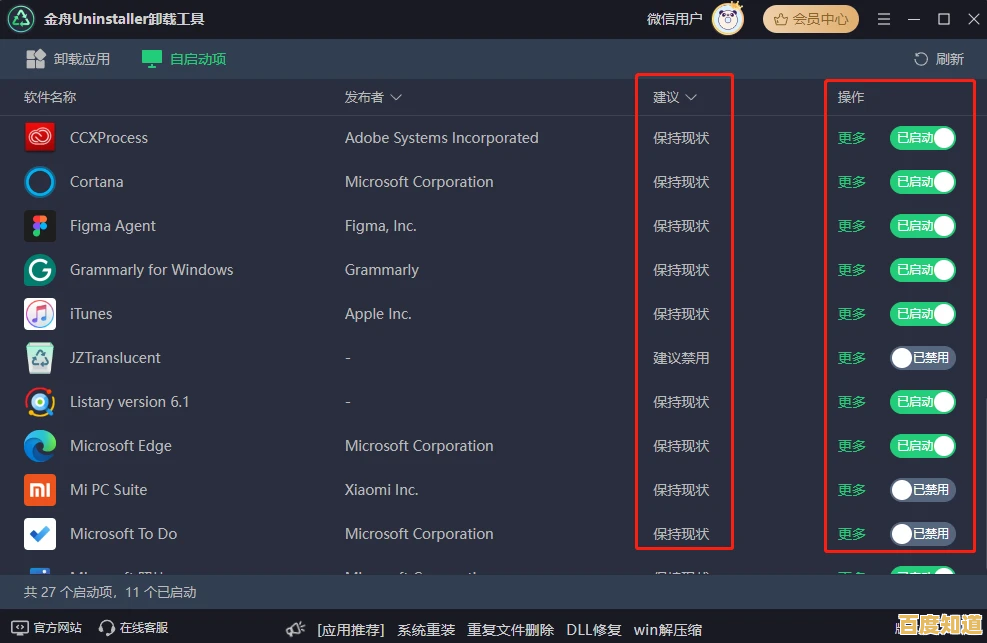Viewport: 987px width, 643px height.
Task: Enable JZTranslucent startup toggle
Action: tap(922, 358)
